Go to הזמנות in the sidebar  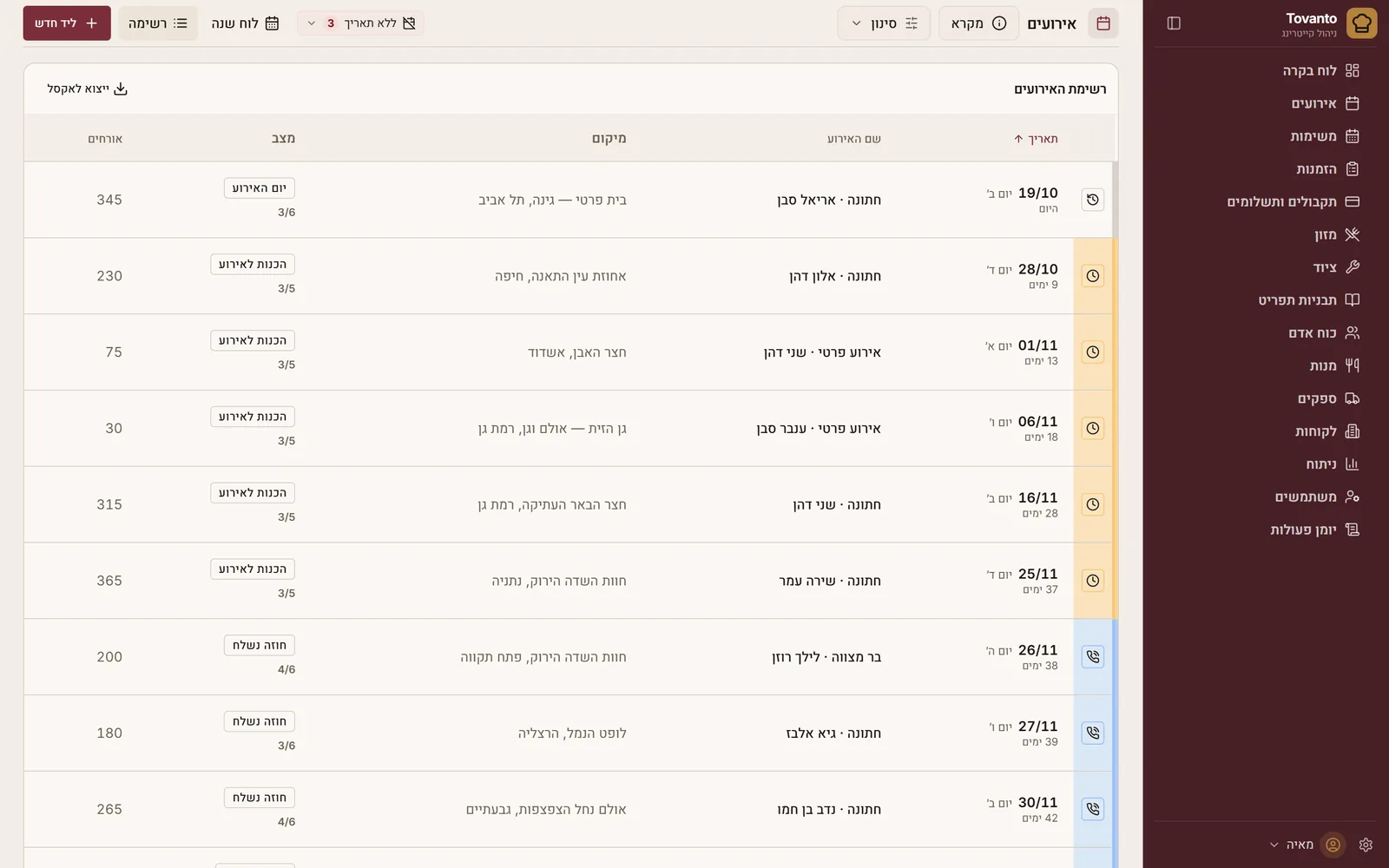(1267, 169)
